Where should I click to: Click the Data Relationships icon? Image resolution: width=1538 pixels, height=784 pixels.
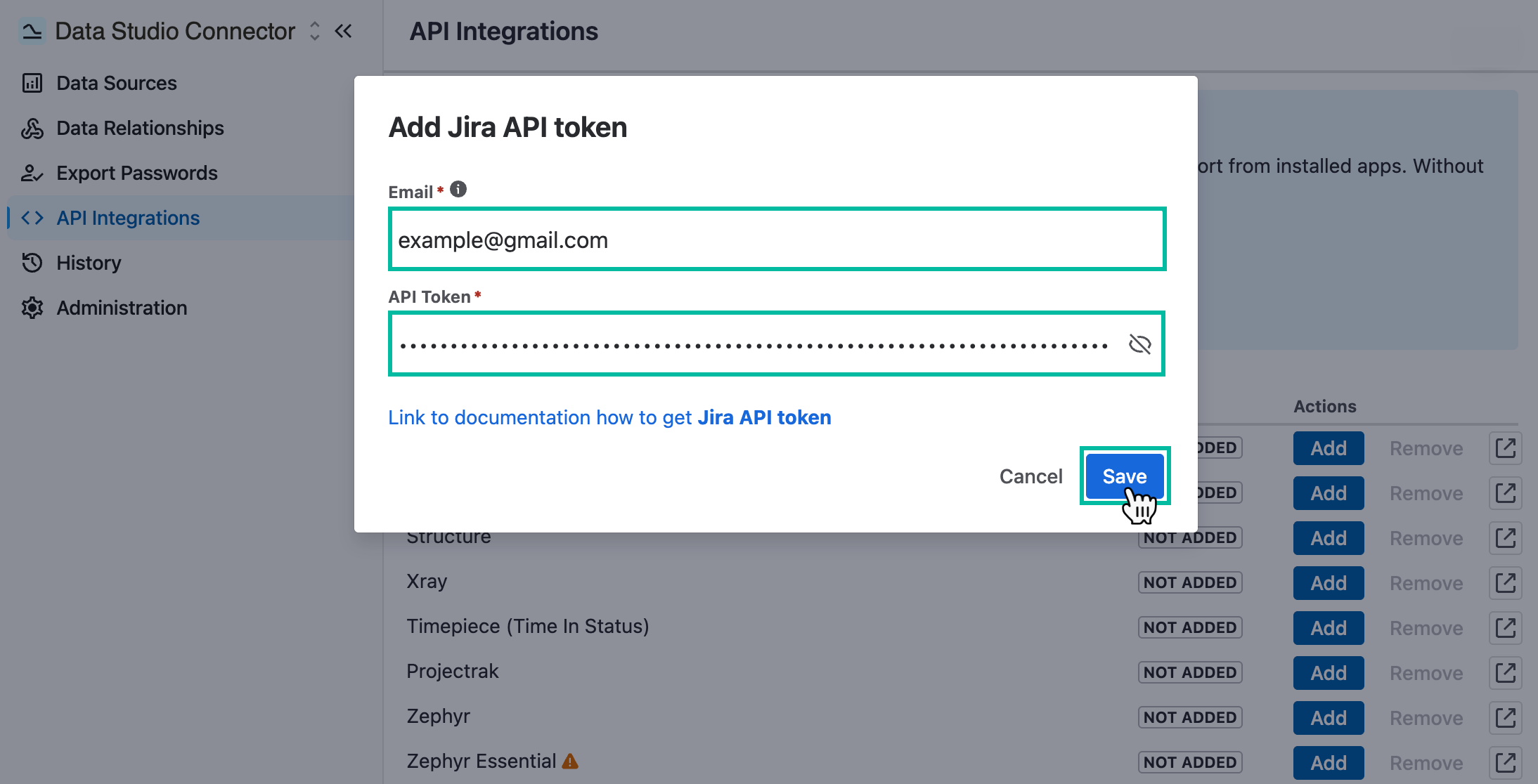click(32, 128)
